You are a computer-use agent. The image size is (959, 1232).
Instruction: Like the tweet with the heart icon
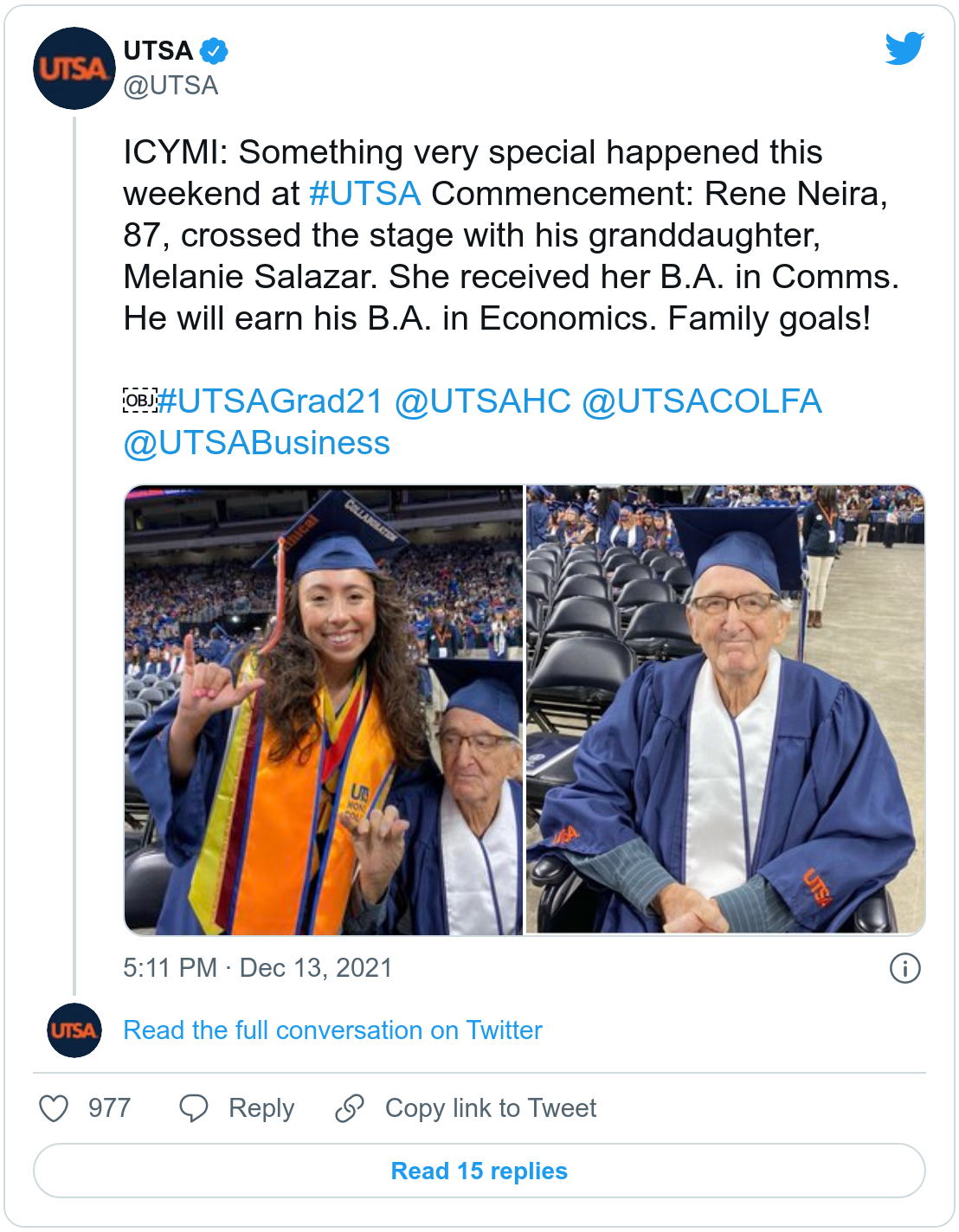coord(54,1108)
